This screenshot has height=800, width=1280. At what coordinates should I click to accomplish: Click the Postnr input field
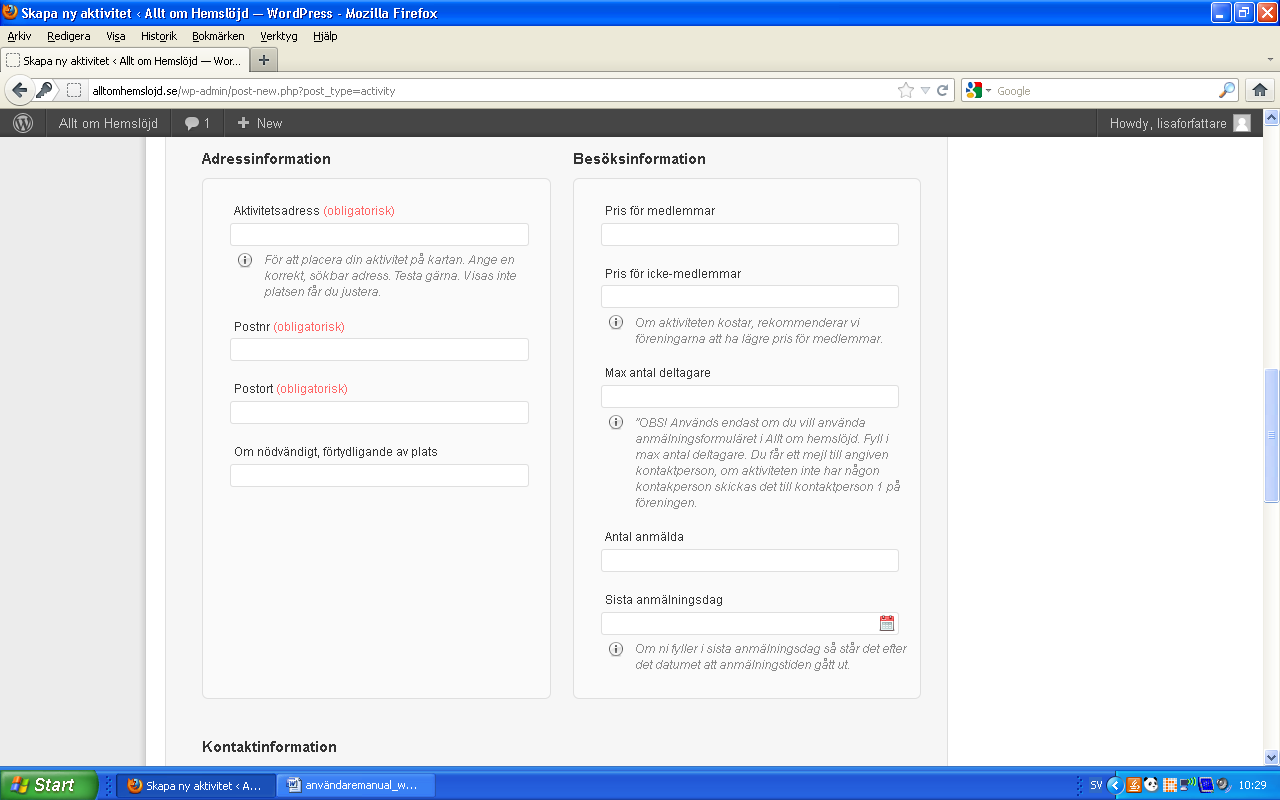pyautogui.click(x=379, y=349)
